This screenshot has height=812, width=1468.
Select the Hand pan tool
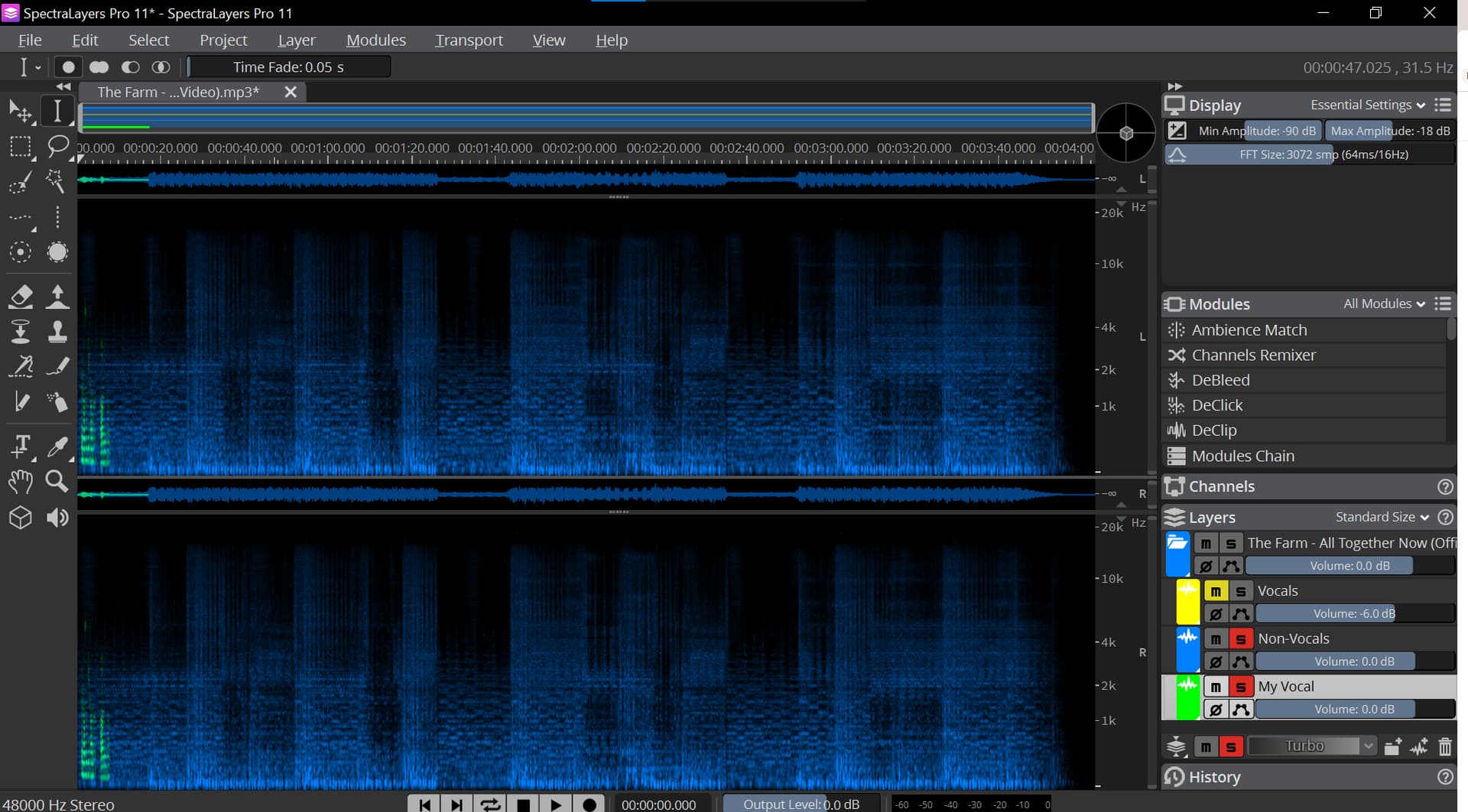point(20,481)
